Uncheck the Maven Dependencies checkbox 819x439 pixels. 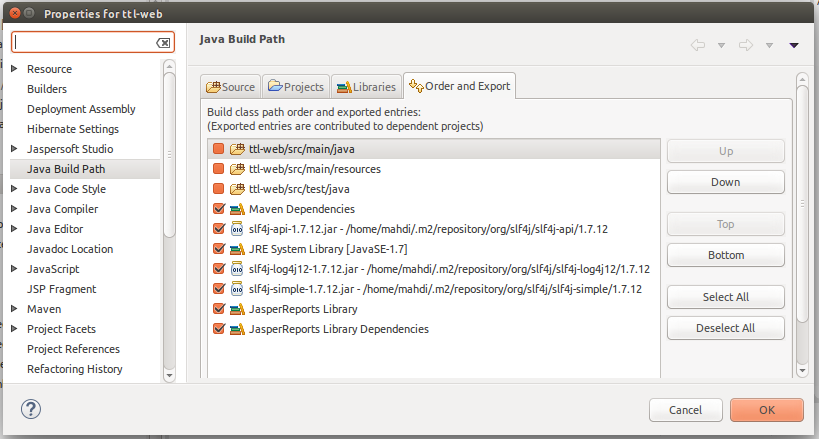point(218,209)
